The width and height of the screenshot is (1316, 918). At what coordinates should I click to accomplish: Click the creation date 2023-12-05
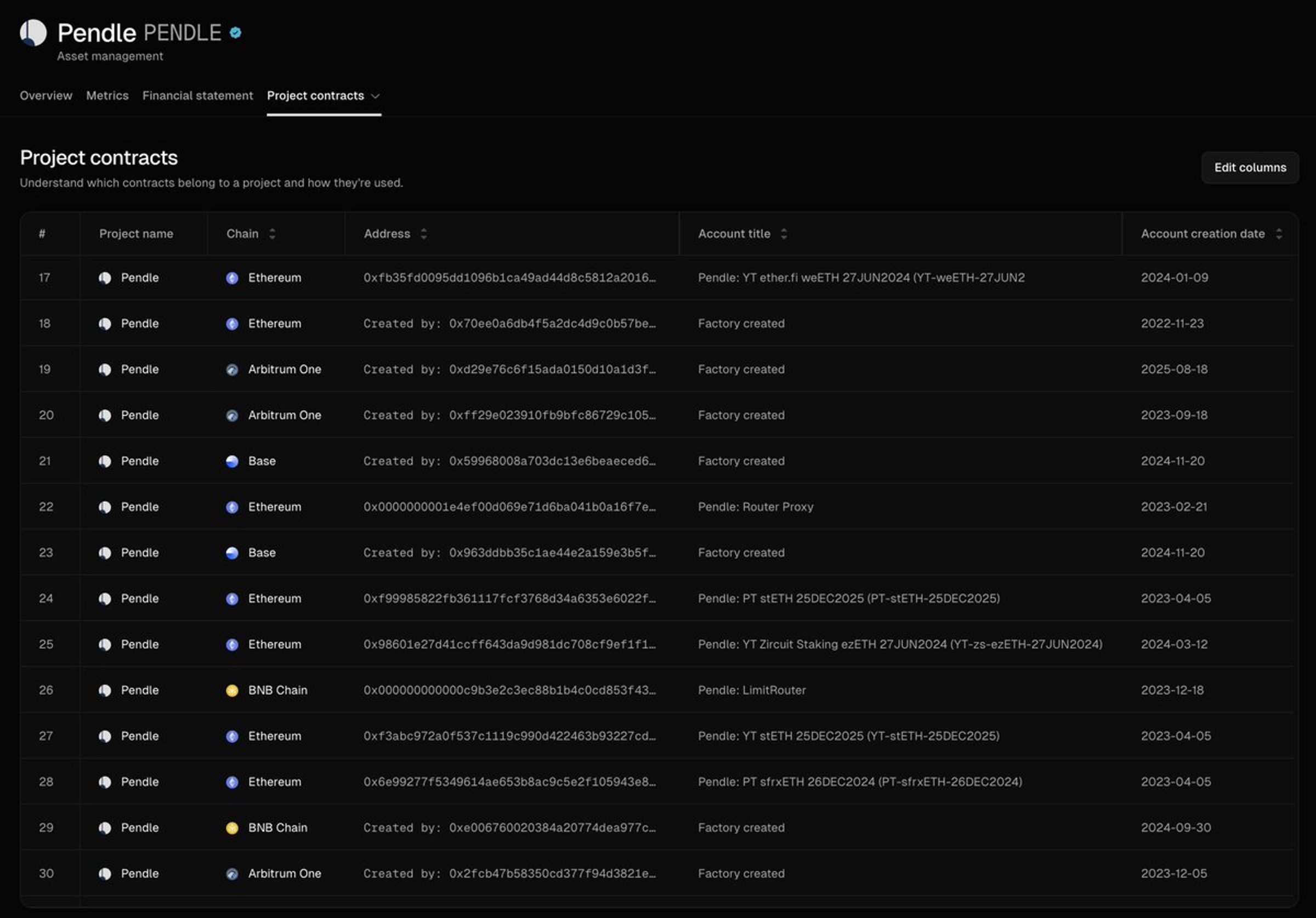(1174, 874)
